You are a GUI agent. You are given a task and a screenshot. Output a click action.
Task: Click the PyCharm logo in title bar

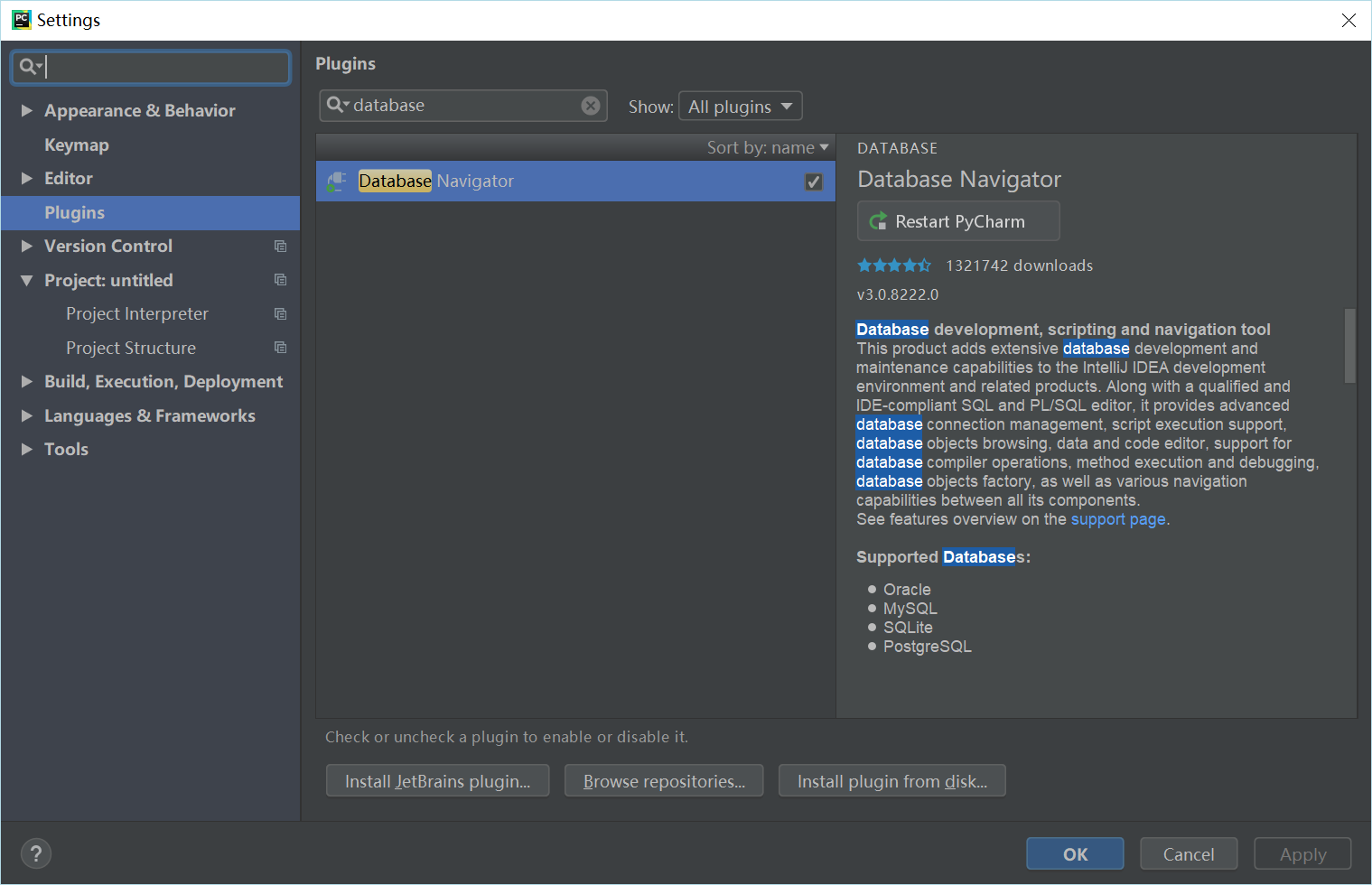click(21, 19)
